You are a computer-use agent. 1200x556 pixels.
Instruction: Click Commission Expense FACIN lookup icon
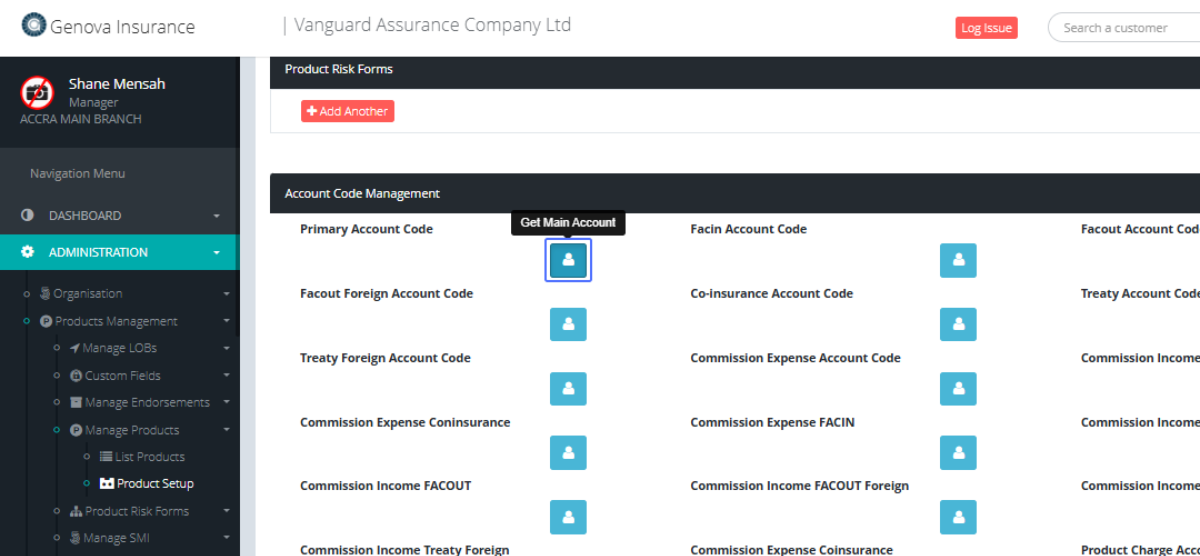(x=958, y=453)
